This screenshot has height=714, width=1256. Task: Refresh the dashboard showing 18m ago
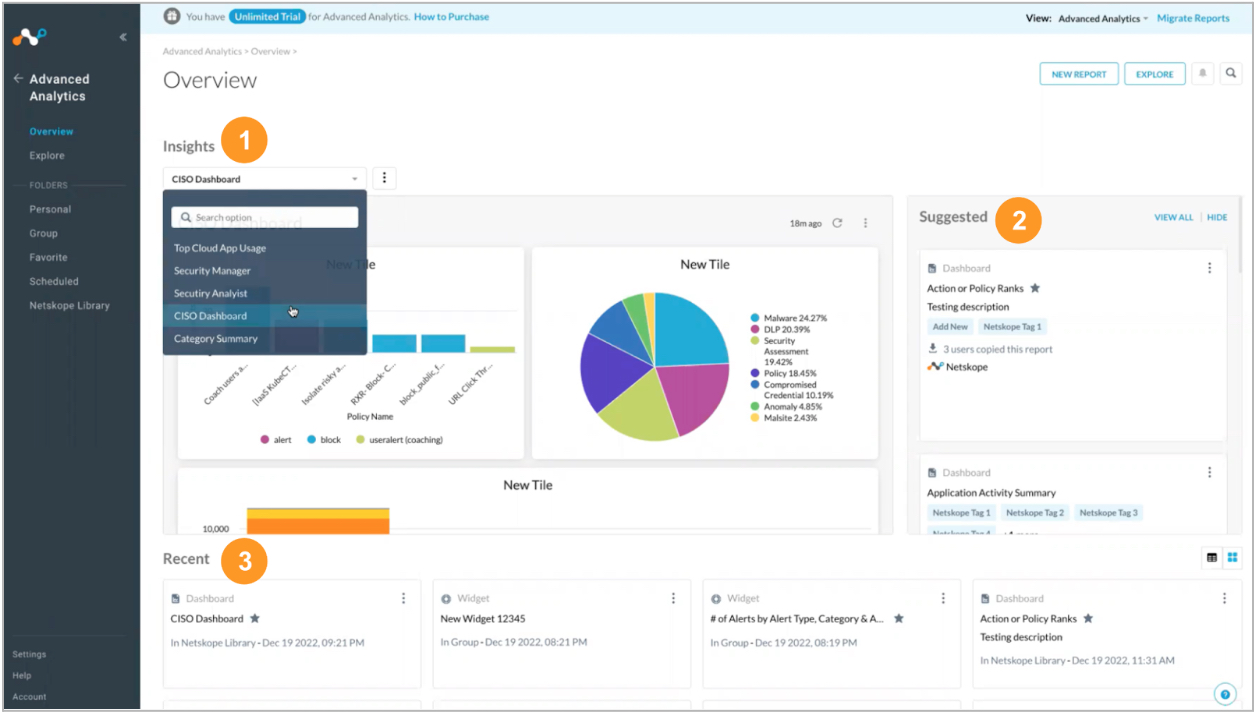(x=837, y=223)
